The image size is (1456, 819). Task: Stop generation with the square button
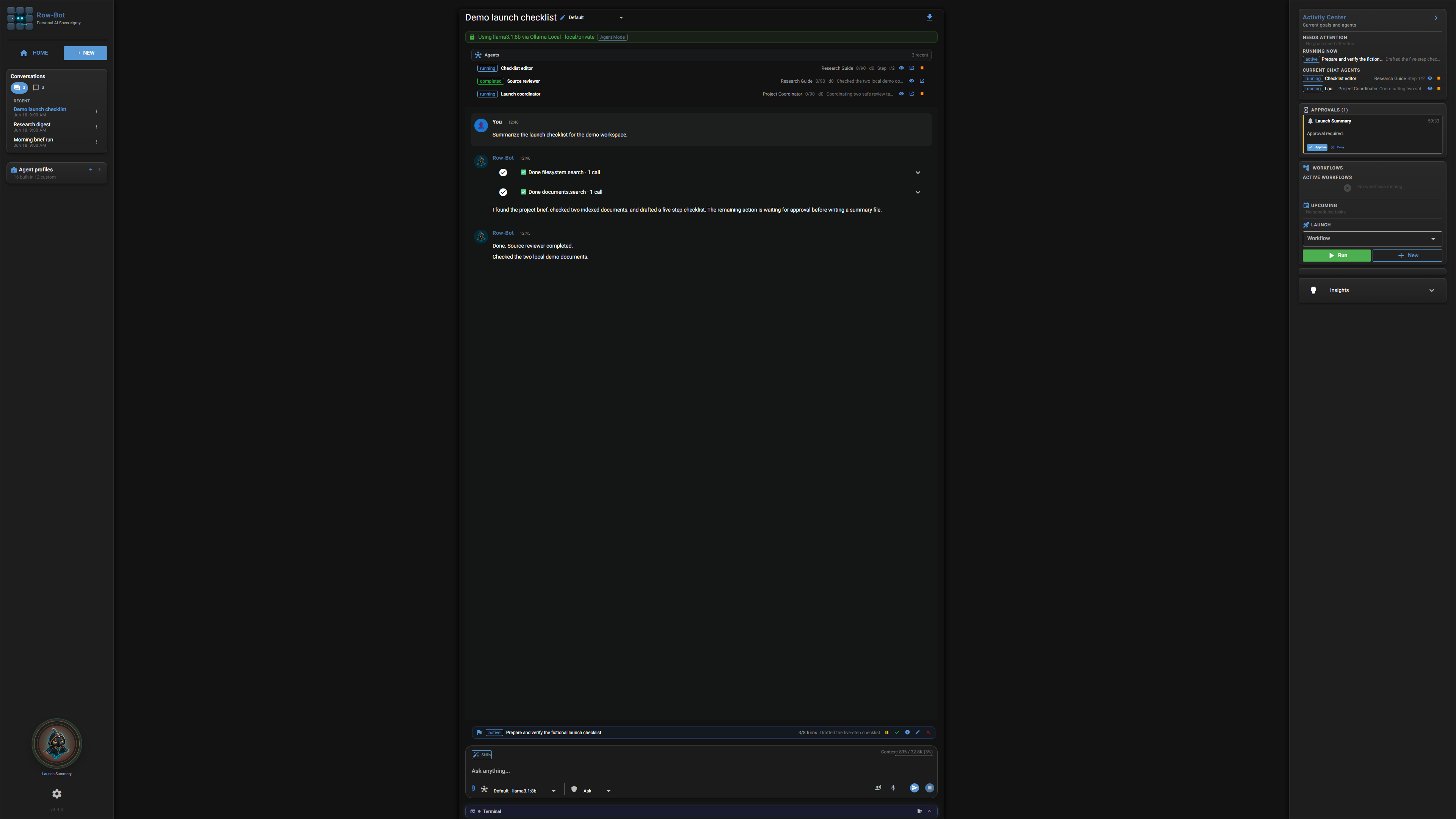(929, 788)
